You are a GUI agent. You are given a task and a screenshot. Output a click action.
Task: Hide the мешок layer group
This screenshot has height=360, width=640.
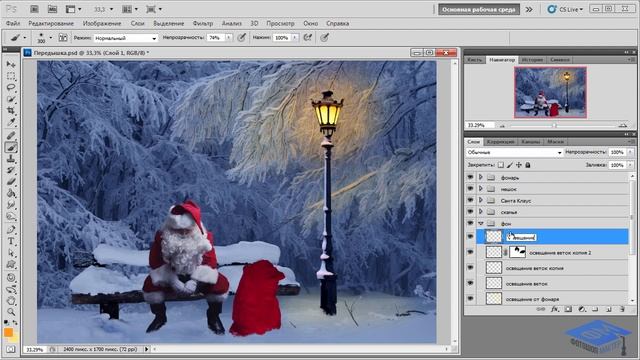click(470, 189)
